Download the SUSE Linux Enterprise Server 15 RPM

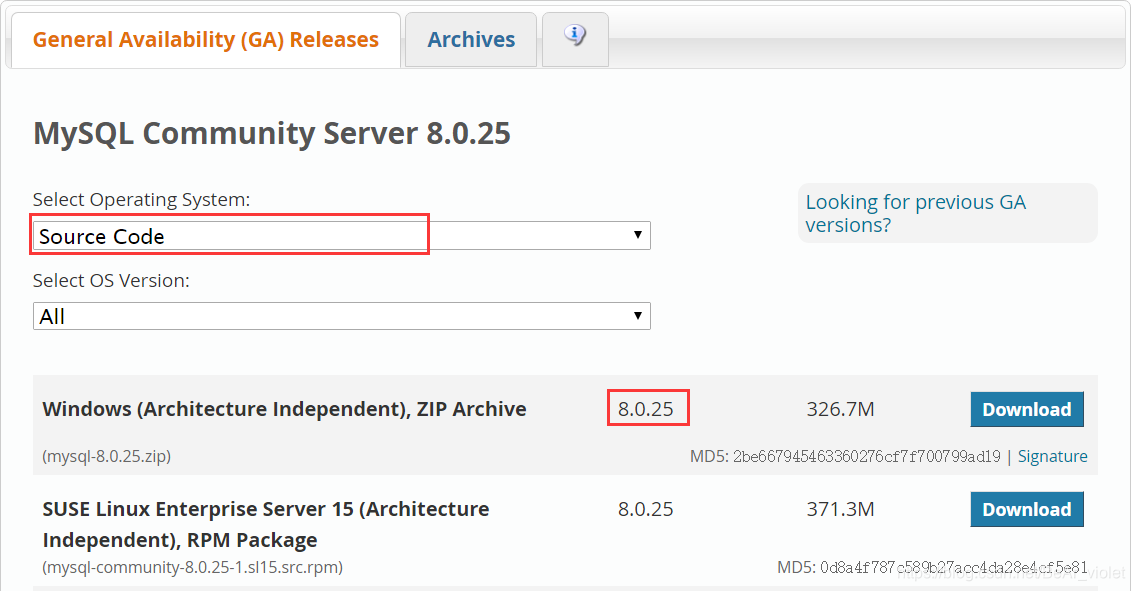coord(1026,509)
